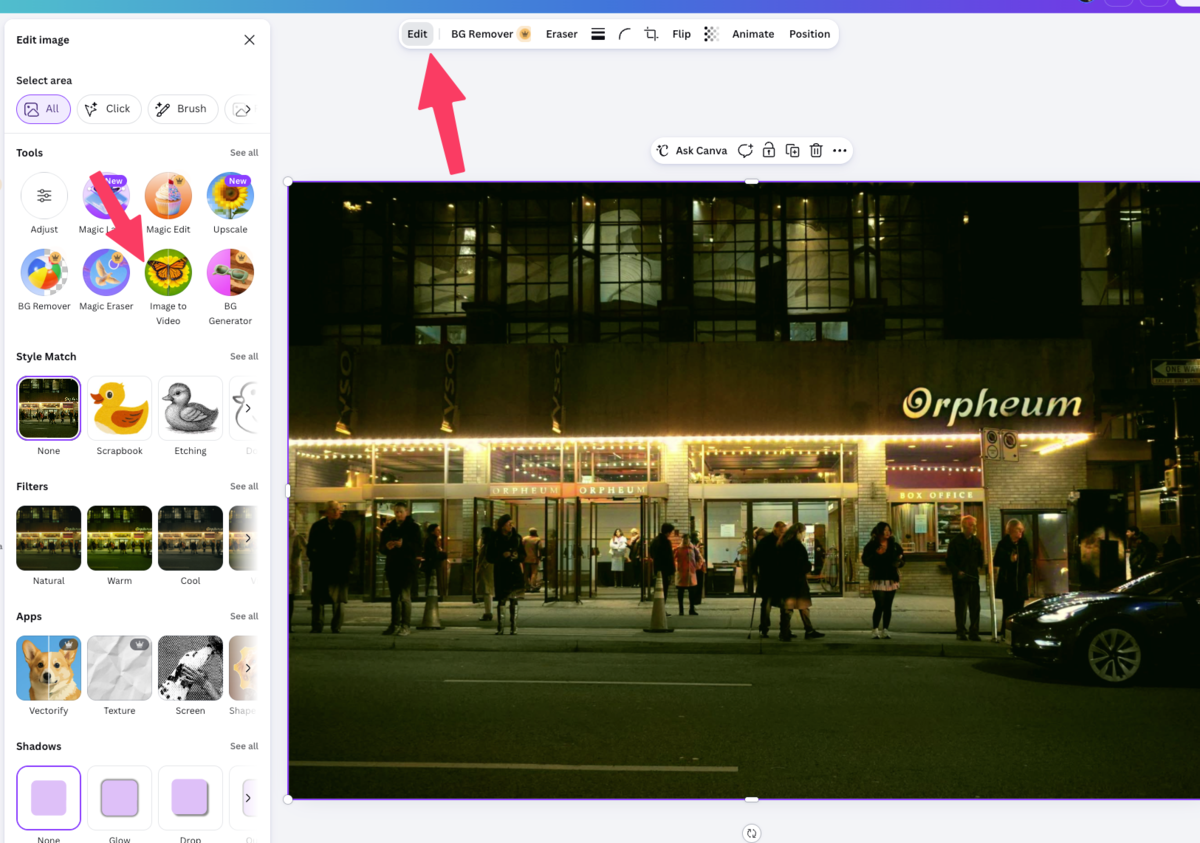Click Animate in the top toolbar
This screenshot has height=843, width=1200.
753,34
